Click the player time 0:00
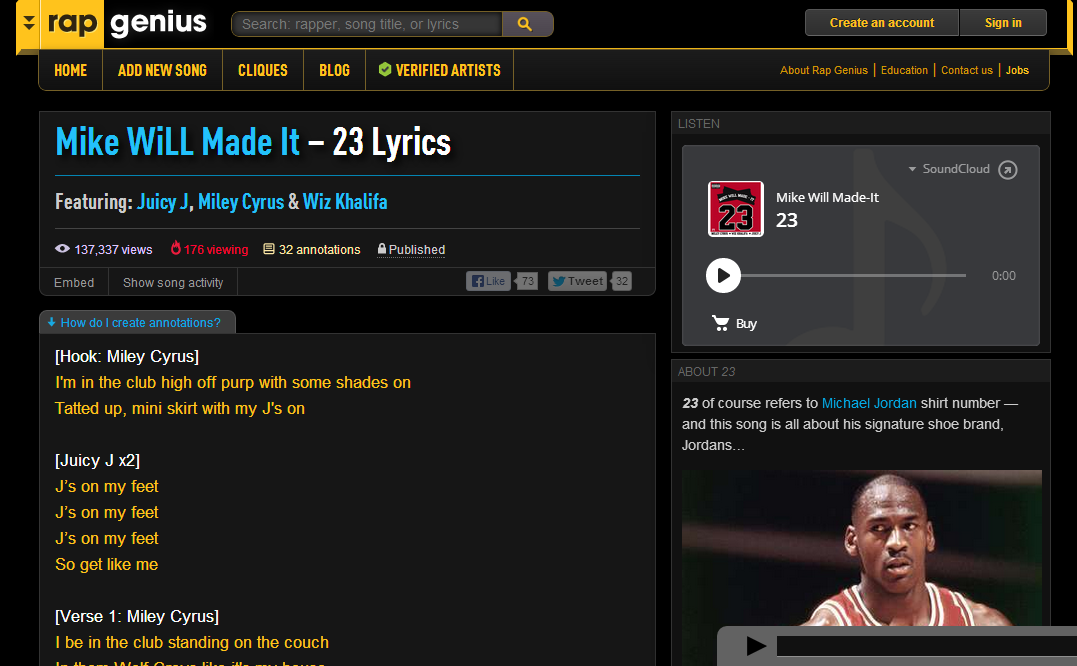Viewport: 1077px width, 666px height. (1004, 275)
